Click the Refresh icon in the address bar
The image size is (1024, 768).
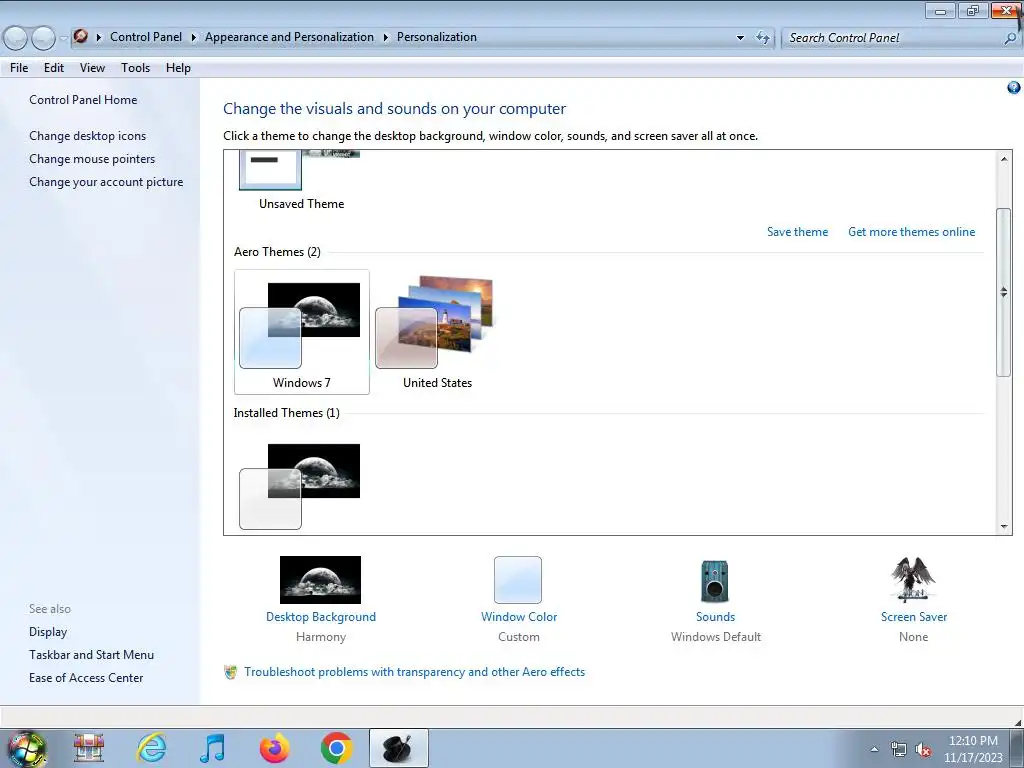[763, 37]
